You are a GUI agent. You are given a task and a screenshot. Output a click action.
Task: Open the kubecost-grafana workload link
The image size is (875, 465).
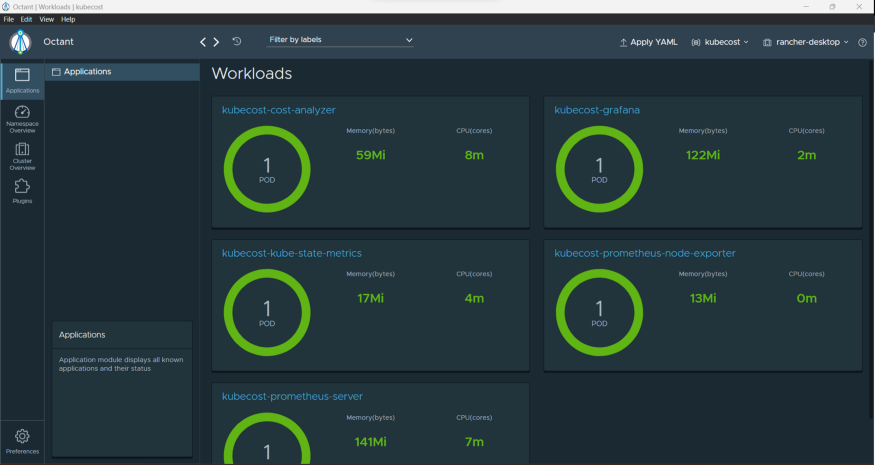click(597, 110)
